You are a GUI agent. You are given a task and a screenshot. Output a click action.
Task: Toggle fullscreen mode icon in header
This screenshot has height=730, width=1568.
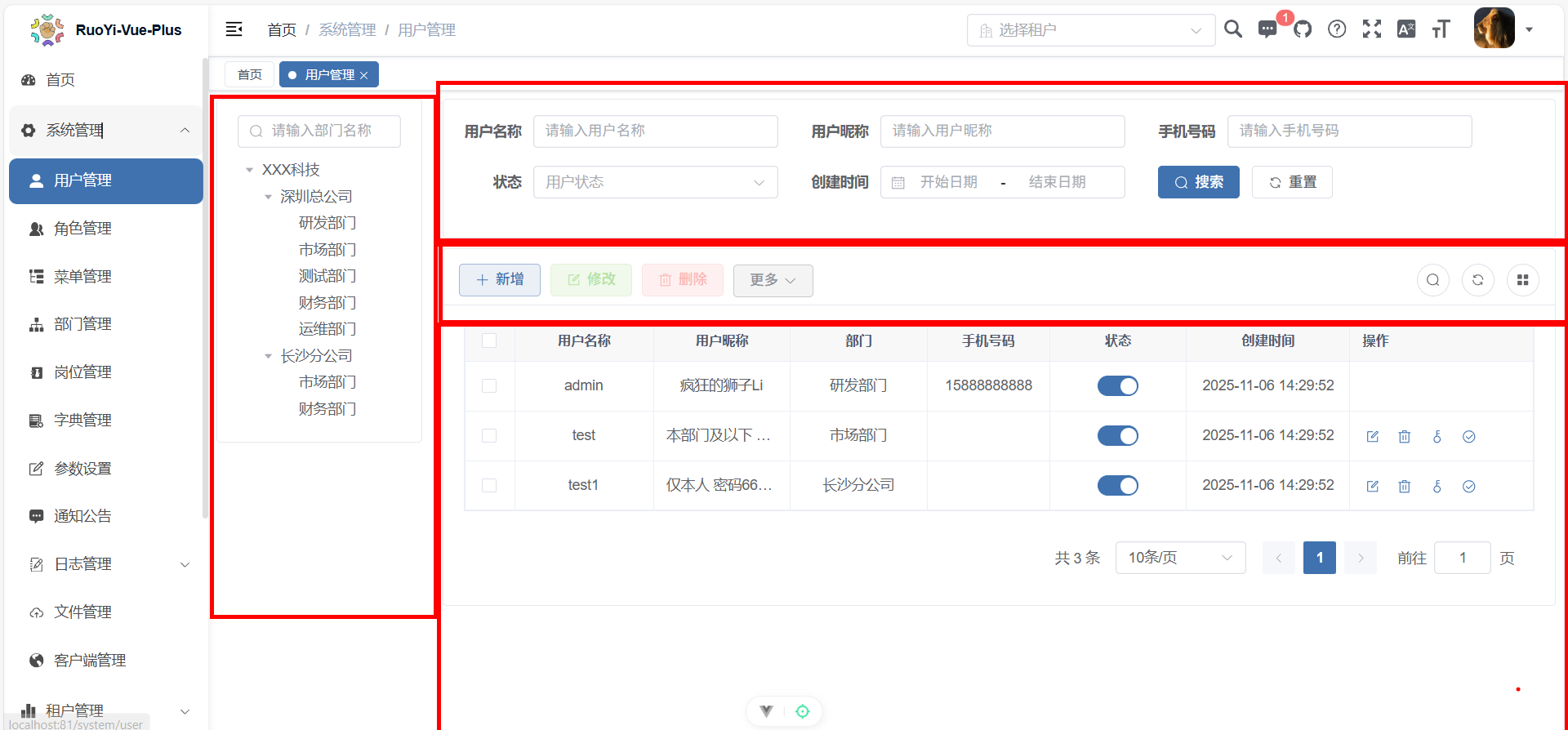click(x=1372, y=30)
